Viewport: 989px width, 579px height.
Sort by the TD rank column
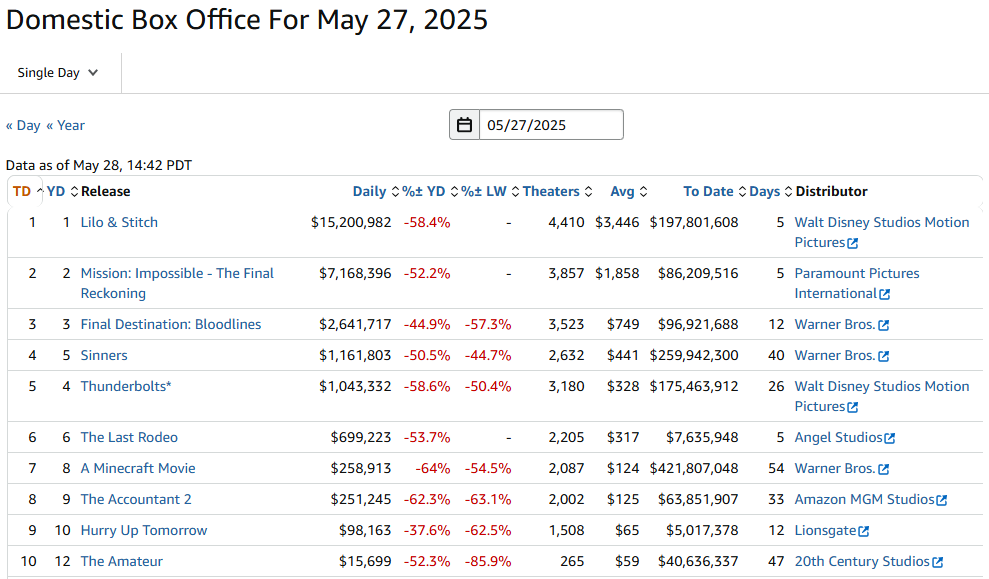[x=22, y=191]
